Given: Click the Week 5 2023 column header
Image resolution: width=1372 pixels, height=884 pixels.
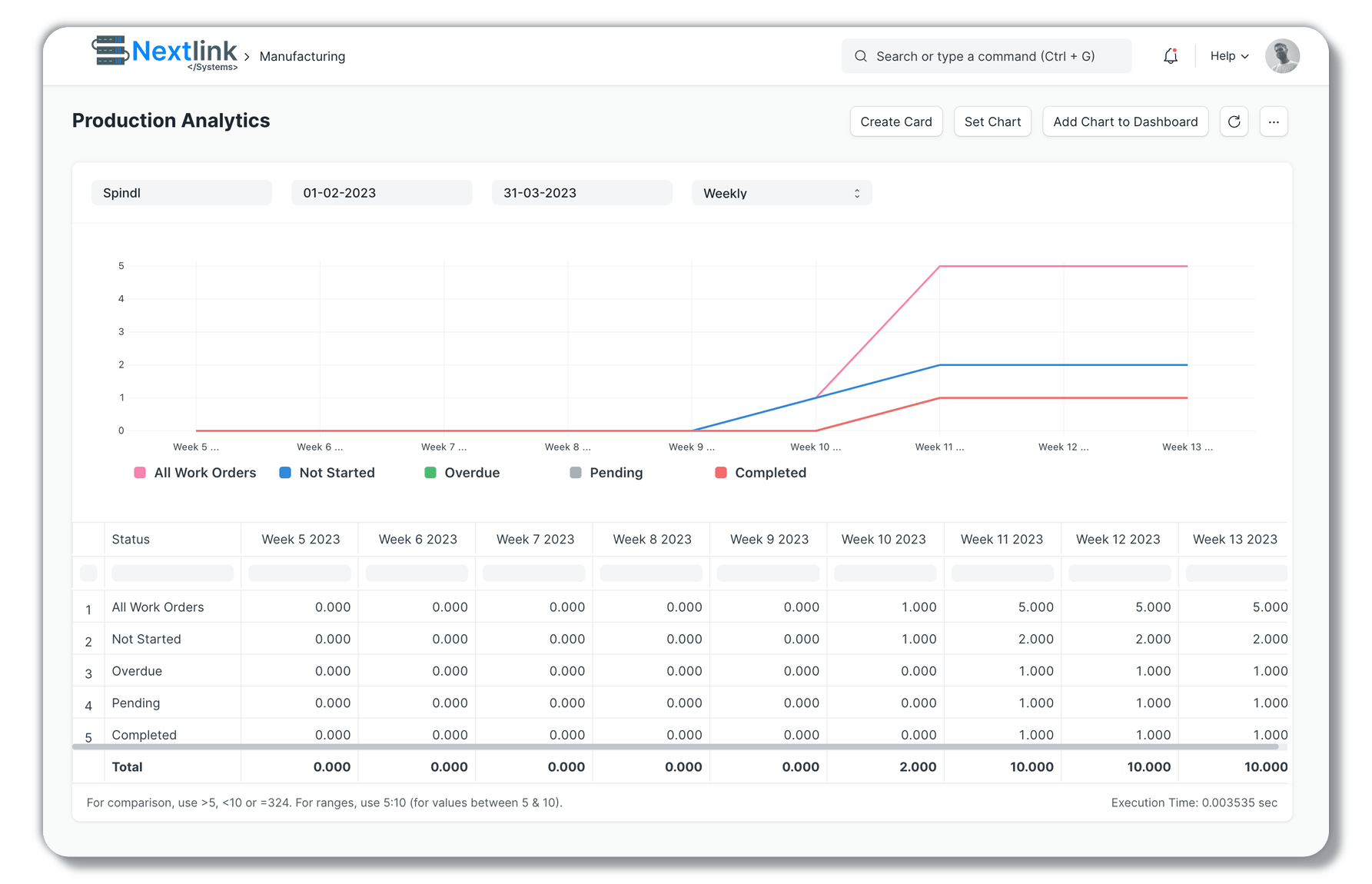Looking at the screenshot, I should pyautogui.click(x=300, y=540).
